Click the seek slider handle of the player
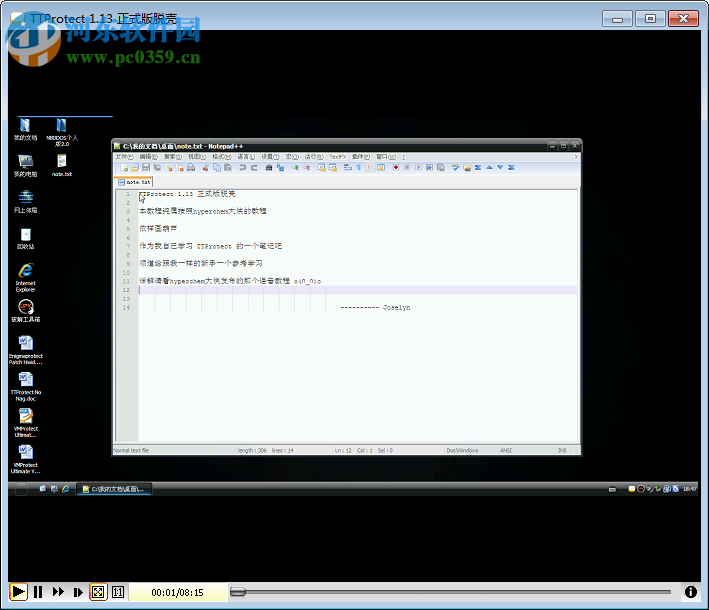This screenshot has height=610, width=709. [238, 591]
